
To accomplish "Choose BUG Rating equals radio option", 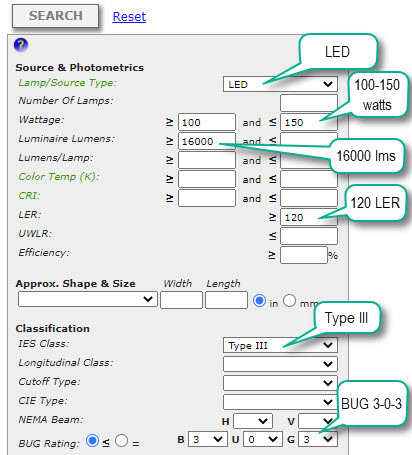I will (122, 440).
